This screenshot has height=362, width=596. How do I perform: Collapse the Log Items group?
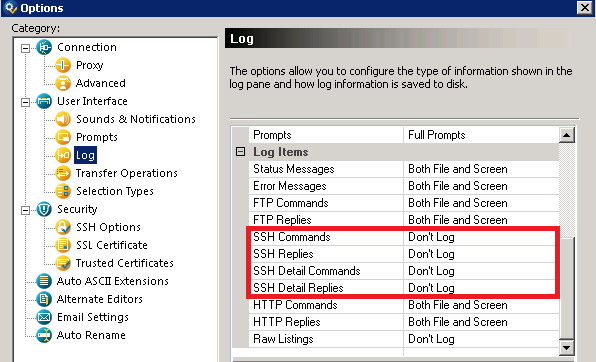click(x=240, y=152)
